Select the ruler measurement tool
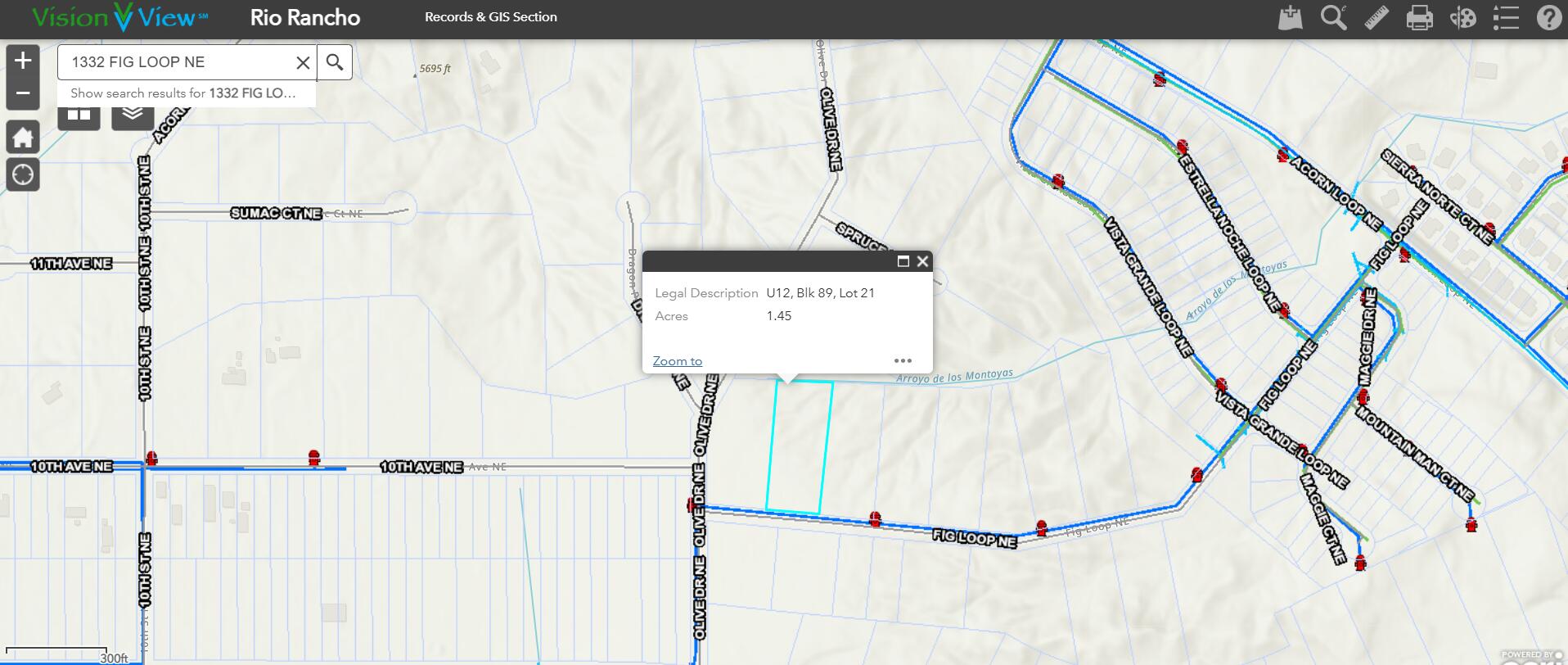The image size is (1568, 665). click(1377, 17)
